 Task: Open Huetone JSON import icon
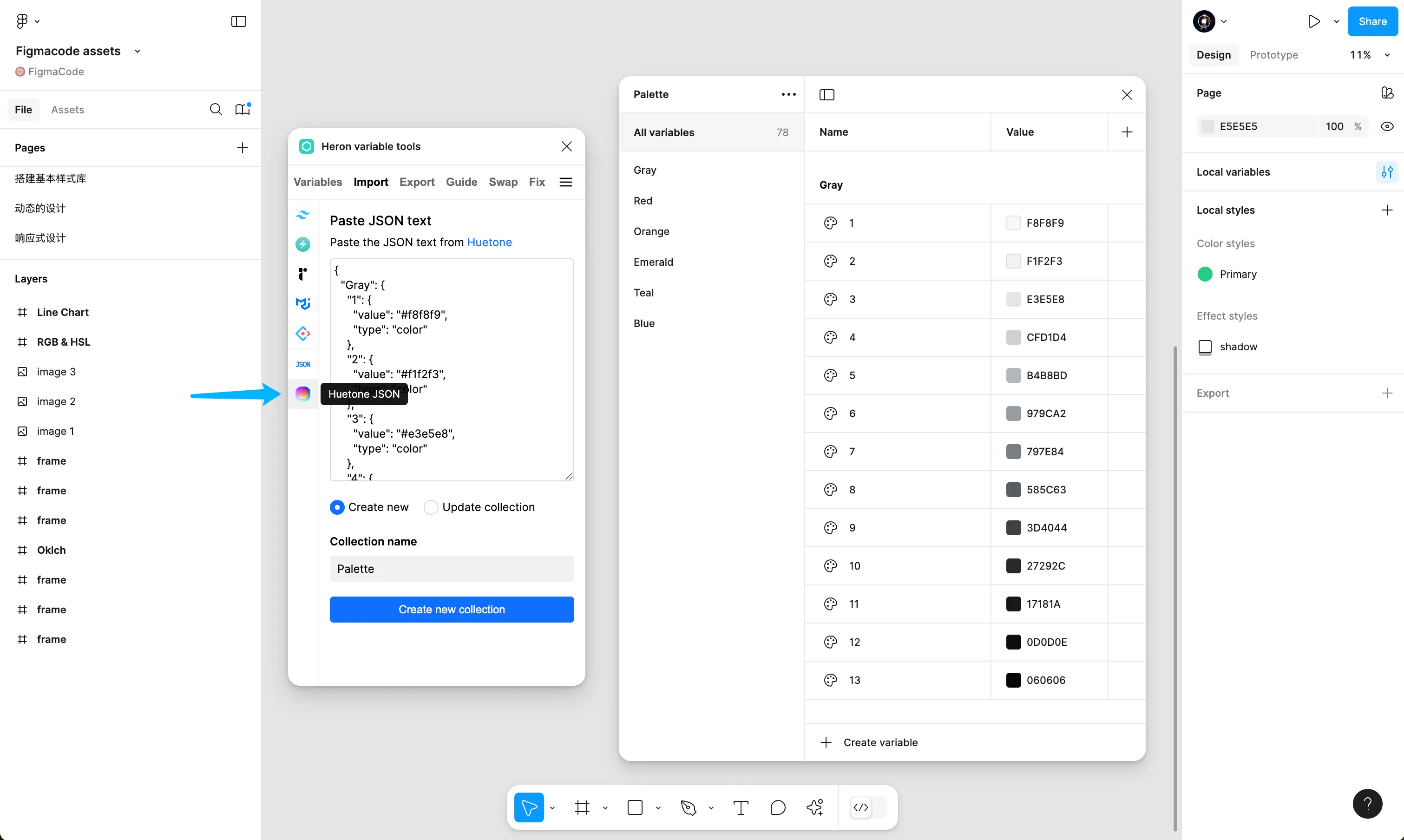pyautogui.click(x=303, y=394)
